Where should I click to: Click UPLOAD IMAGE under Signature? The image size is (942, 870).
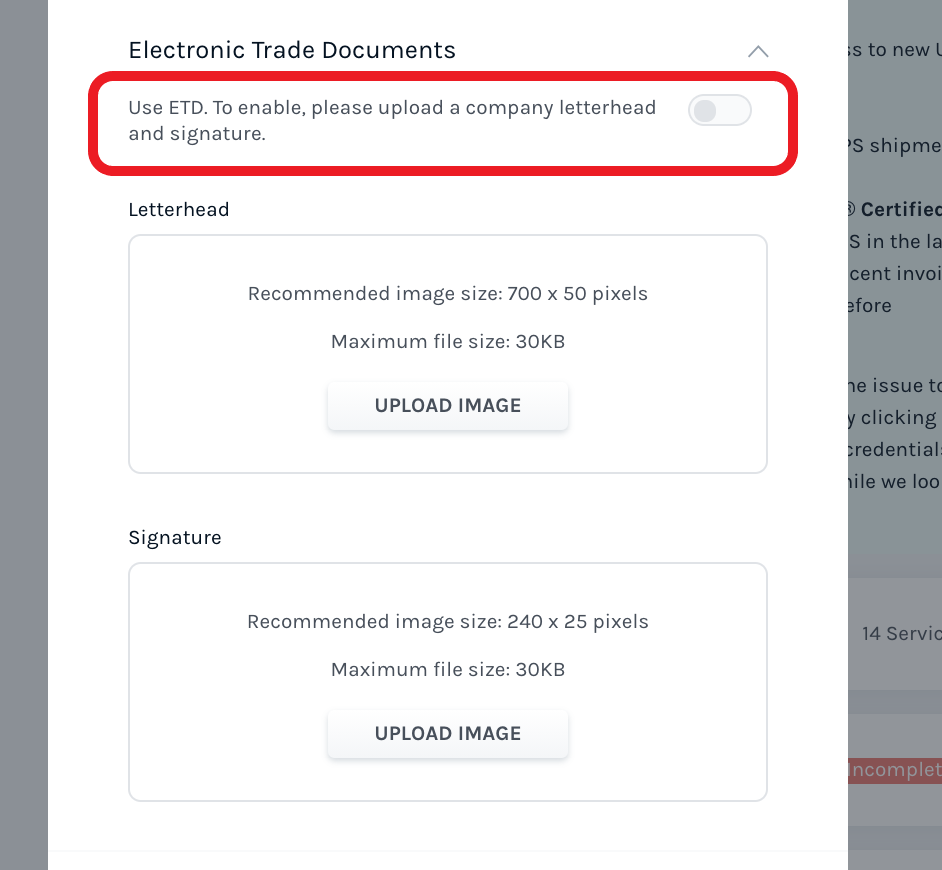(447, 733)
